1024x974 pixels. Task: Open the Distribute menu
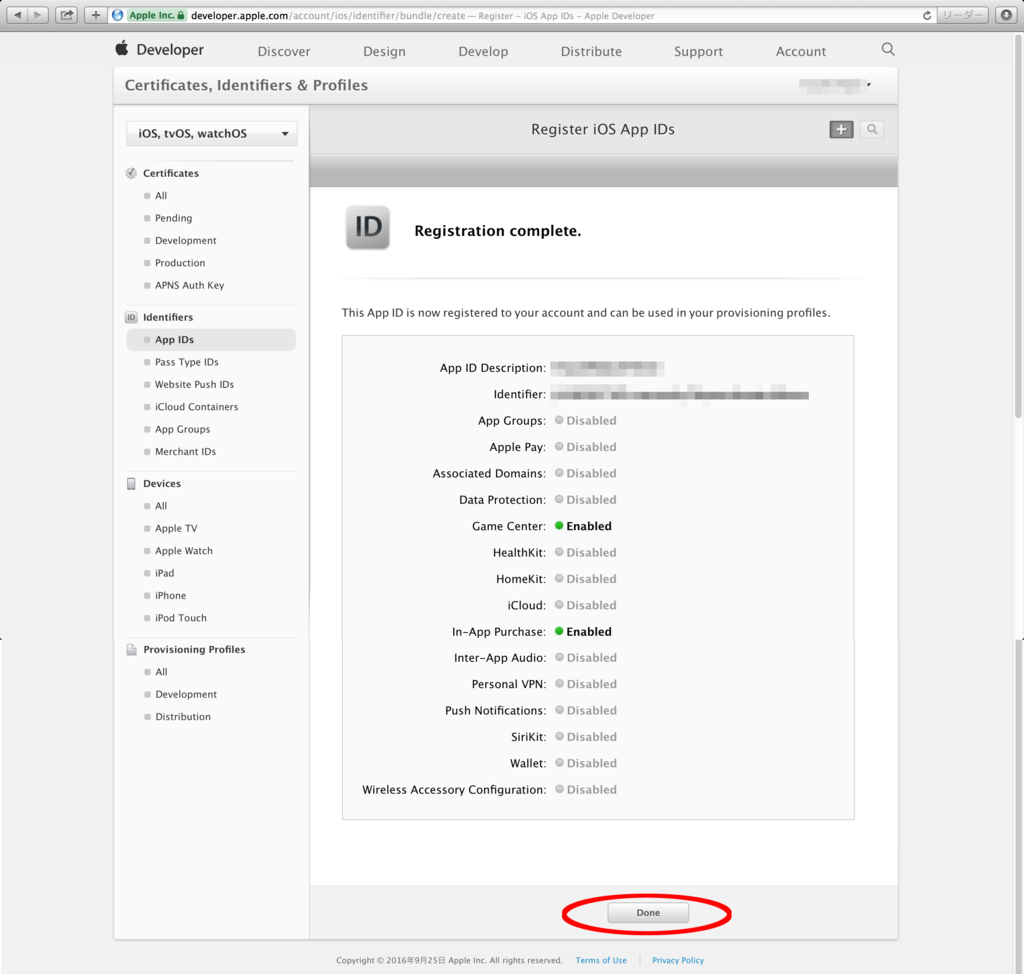[x=591, y=52]
